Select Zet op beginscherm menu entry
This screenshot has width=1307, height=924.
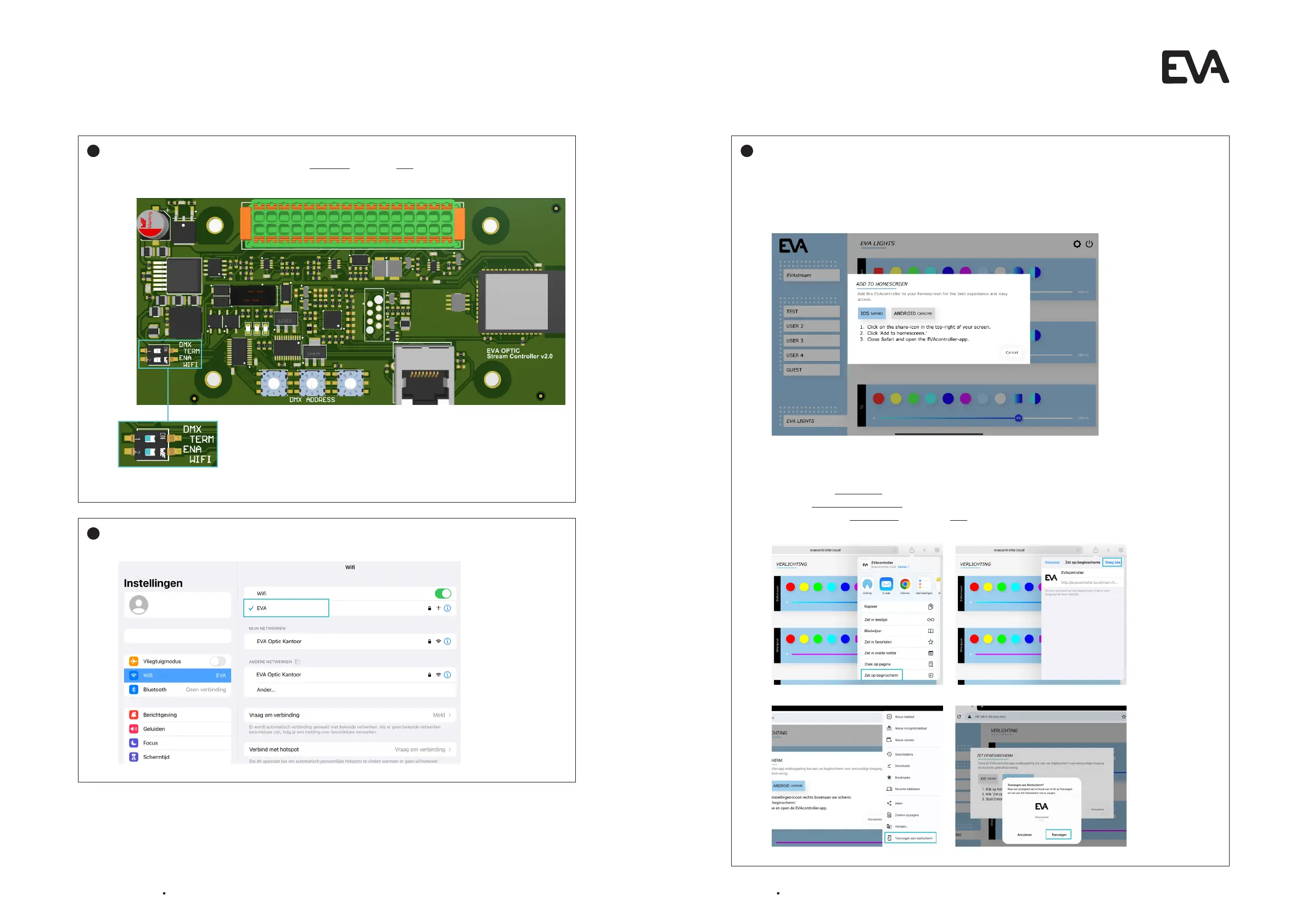click(881, 675)
